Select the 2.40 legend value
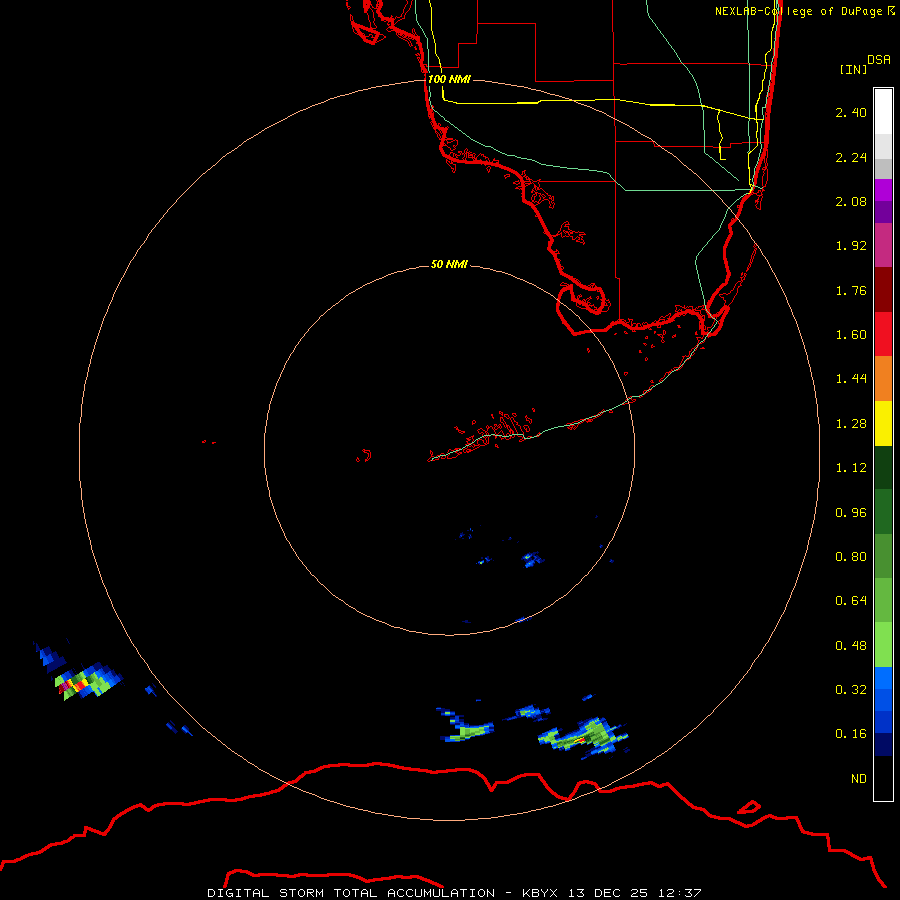The height and width of the screenshot is (900, 900). point(851,112)
